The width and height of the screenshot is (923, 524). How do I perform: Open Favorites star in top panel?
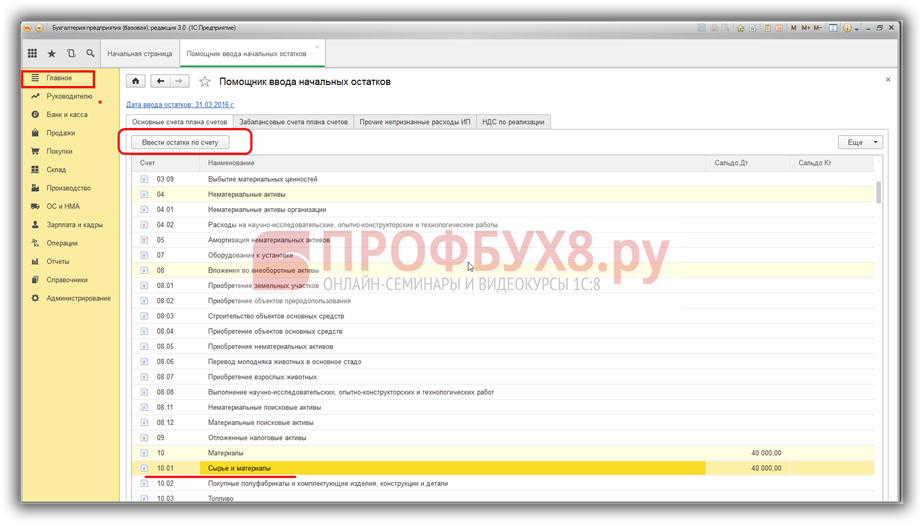pyautogui.click(x=52, y=53)
